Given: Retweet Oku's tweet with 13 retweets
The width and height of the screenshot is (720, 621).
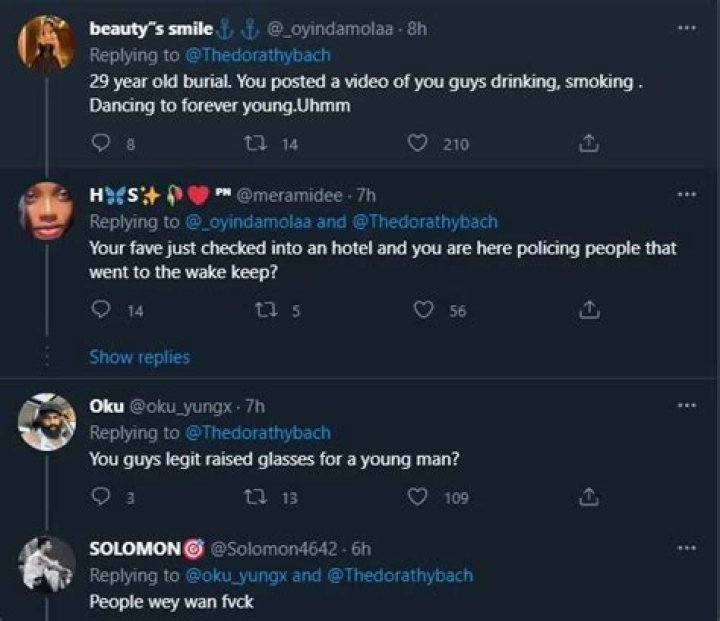Looking at the screenshot, I should [x=253, y=496].
